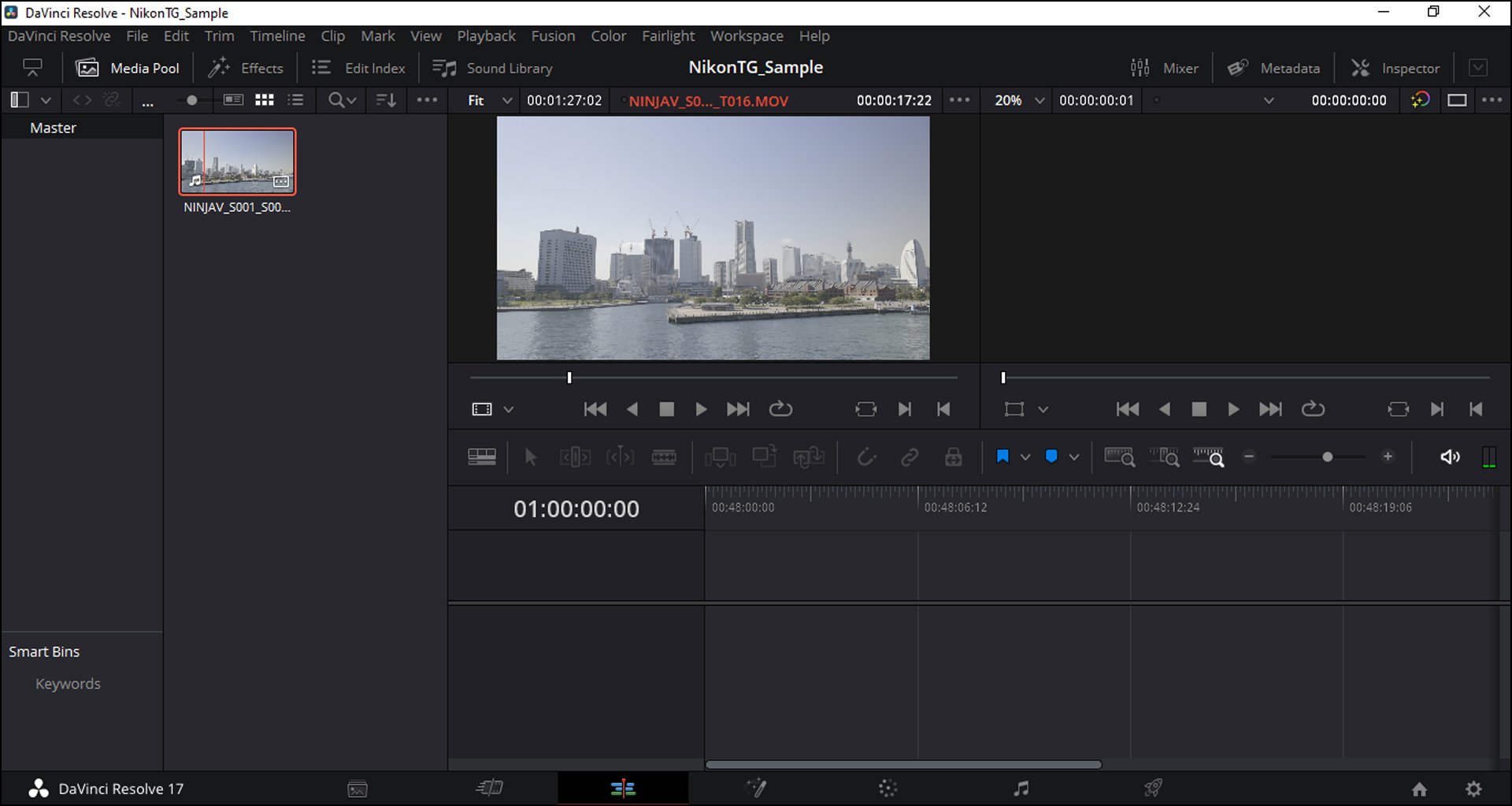The image size is (1512, 806).
Task: Toggle Linked Selection chain icon
Action: (910, 457)
